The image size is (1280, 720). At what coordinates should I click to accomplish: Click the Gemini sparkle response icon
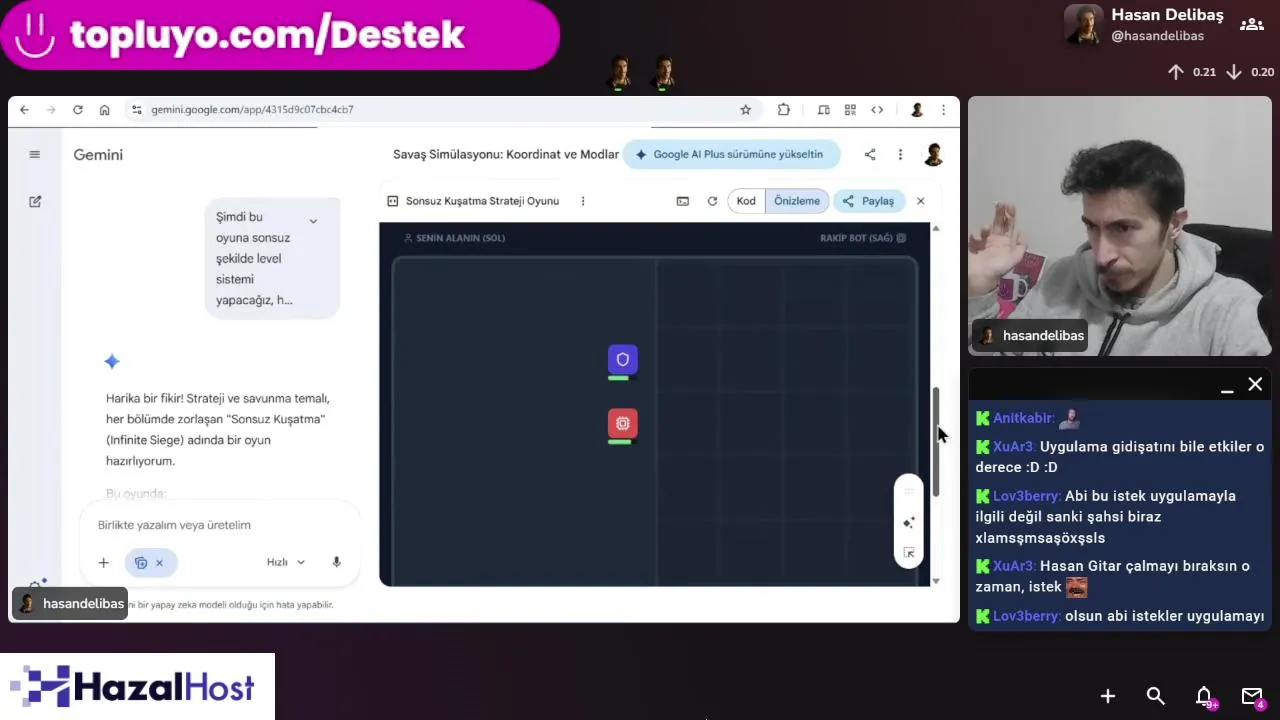112,361
